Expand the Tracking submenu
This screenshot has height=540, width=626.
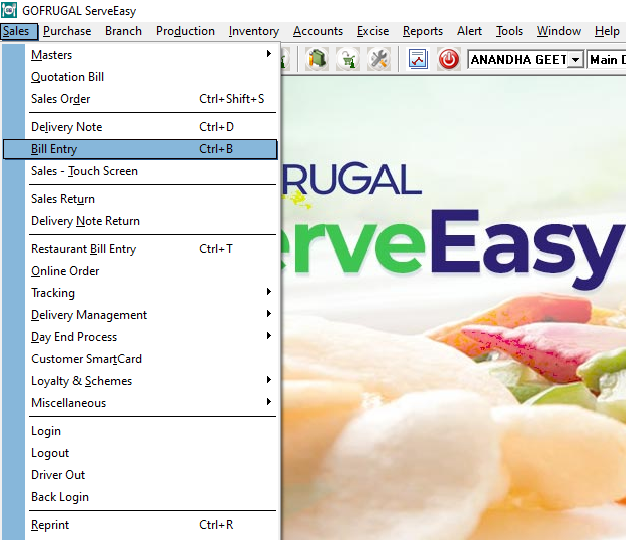(x=139, y=293)
